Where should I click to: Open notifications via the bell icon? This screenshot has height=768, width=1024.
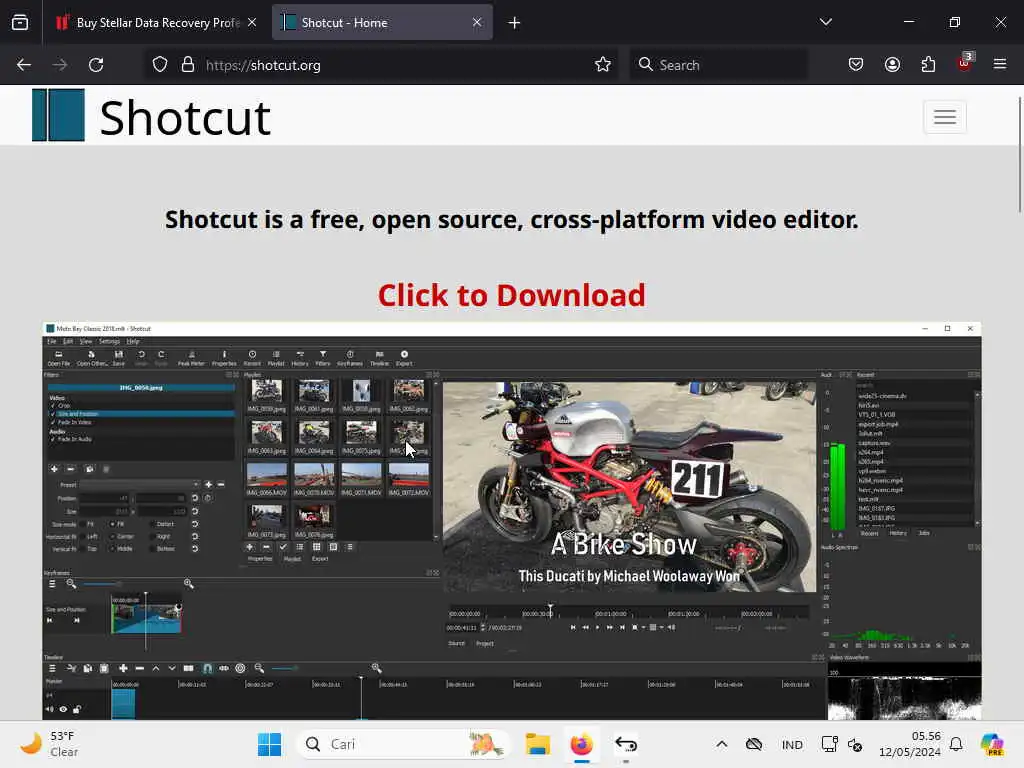coord(956,744)
